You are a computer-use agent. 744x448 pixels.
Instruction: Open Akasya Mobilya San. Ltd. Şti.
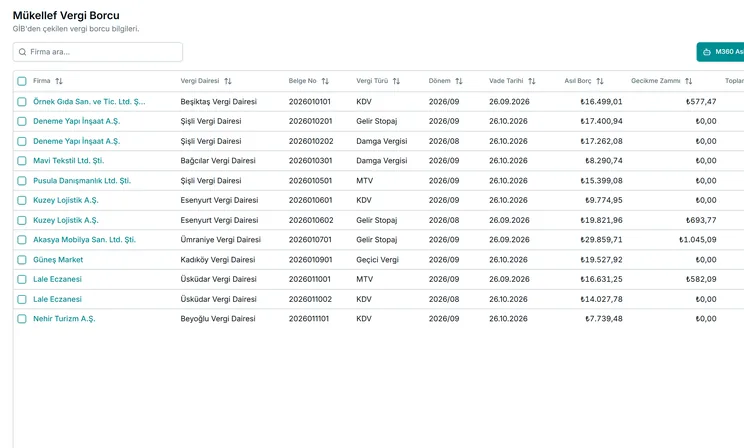click(84, 240)
